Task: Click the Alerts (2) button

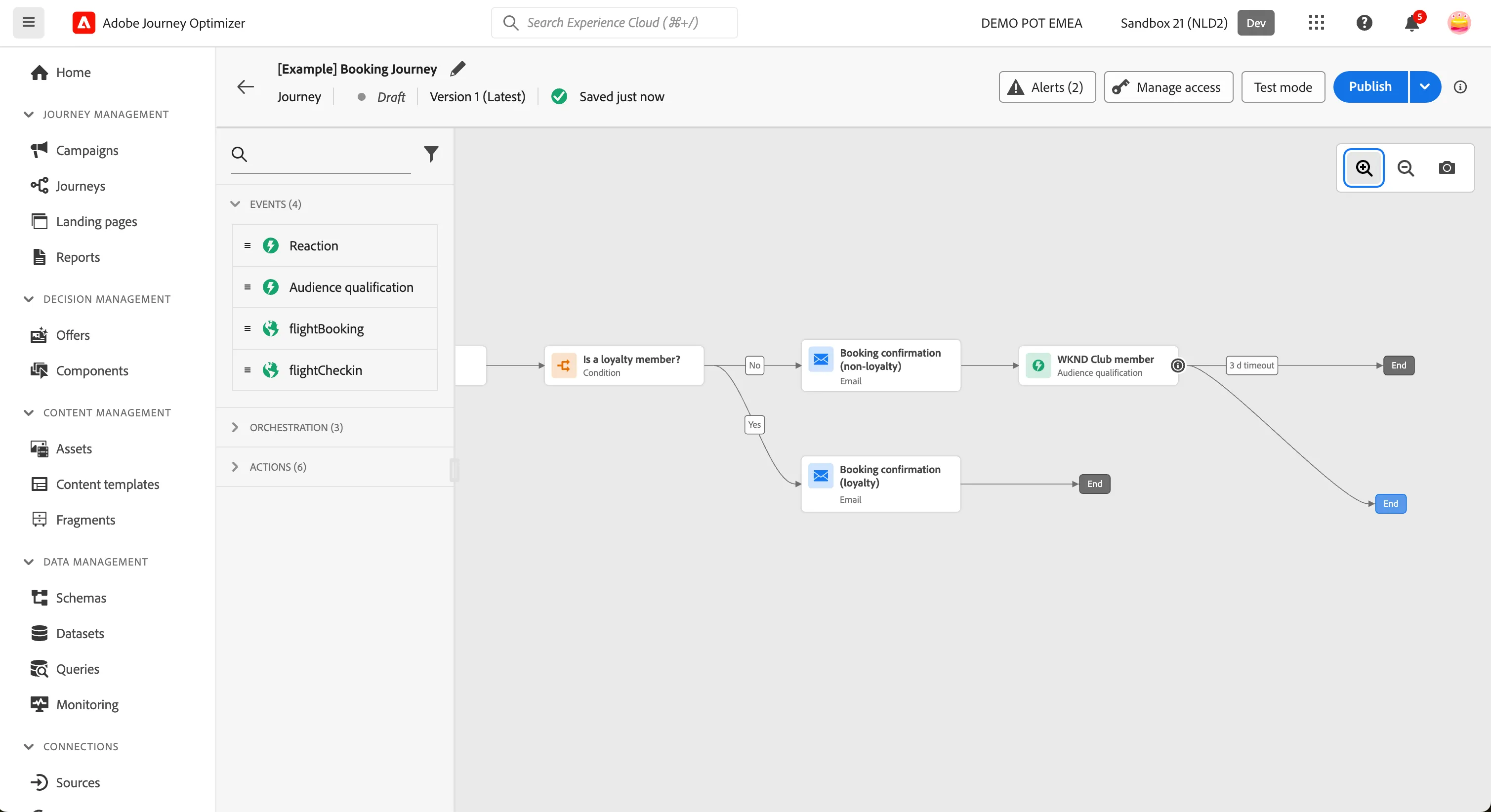Action: tap(1046, 87)
